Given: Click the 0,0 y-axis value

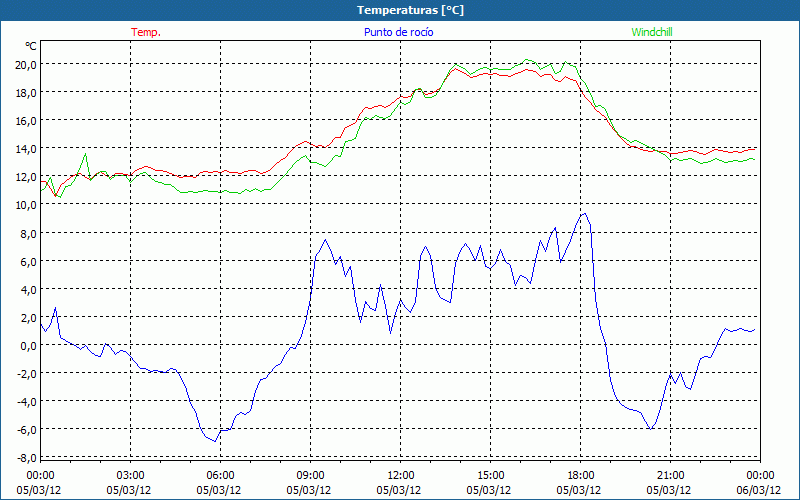Looking at the screenshot, I should click(29, 345).
